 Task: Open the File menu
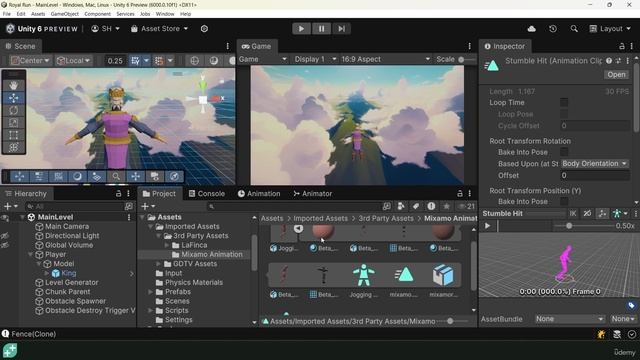(x=7, y=14)
